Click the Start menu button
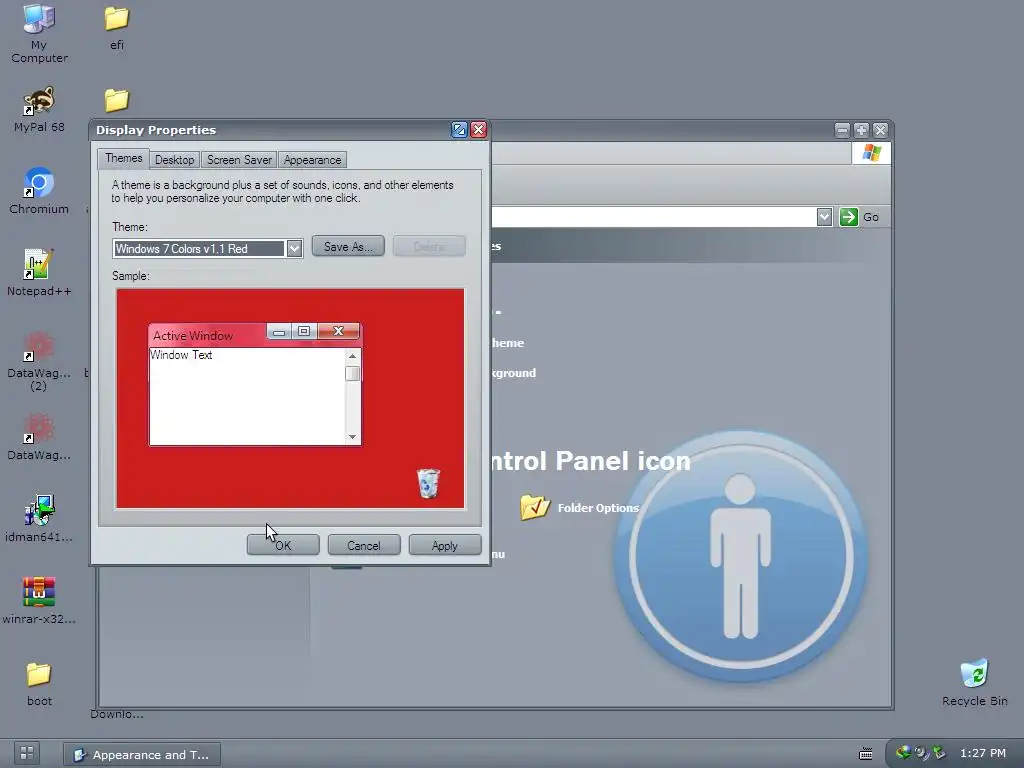 (x=27, y=753)
